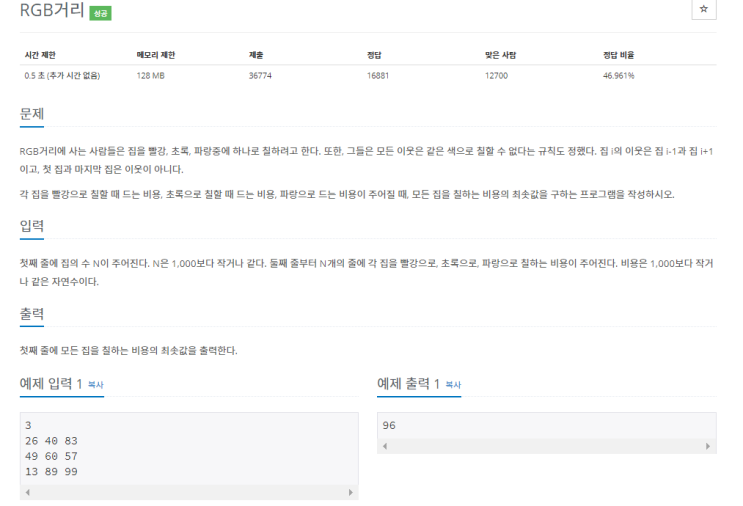Viewport: 743px width, 506px height.
Task: Click the 12700 solvers value
Action: tap(496, 75)
